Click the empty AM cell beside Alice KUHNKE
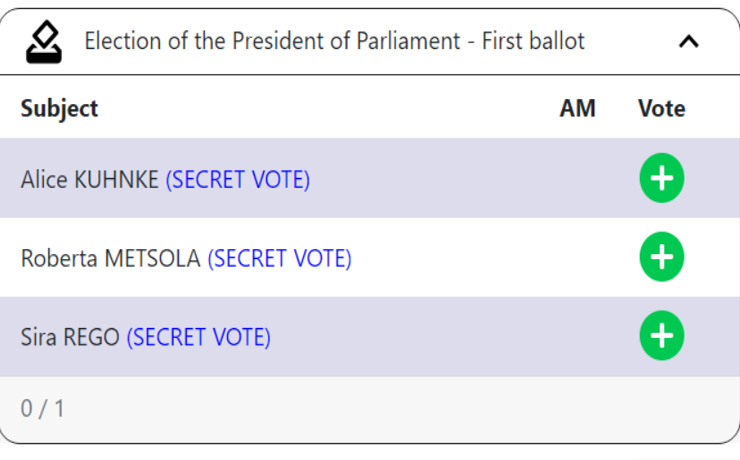740x460 pixels. 578,178
